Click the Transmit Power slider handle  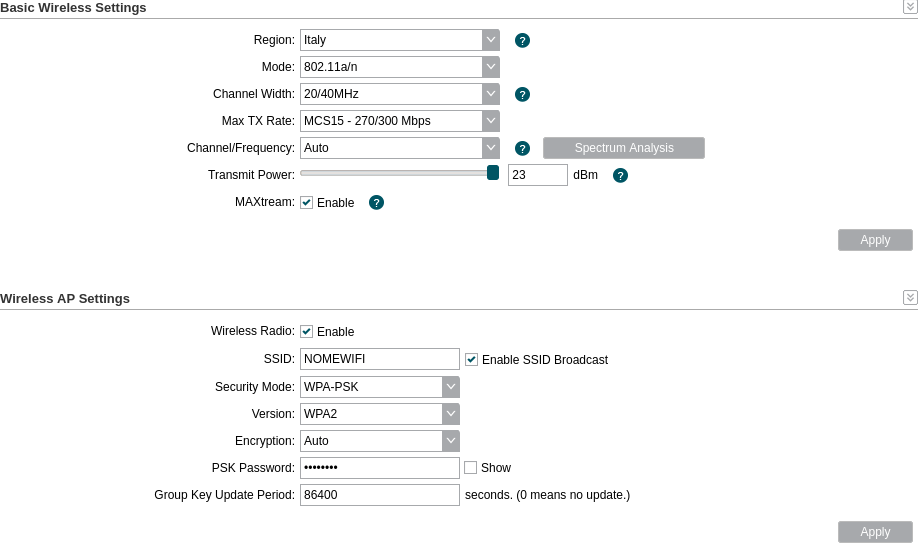[x=493, y=173]
